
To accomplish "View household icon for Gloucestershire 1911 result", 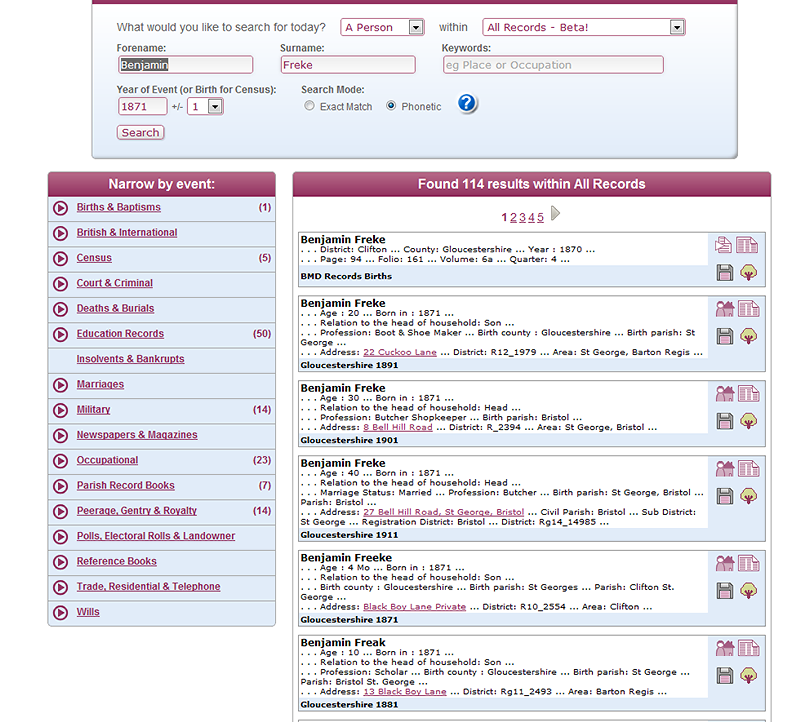I will [x=724, y=468].
